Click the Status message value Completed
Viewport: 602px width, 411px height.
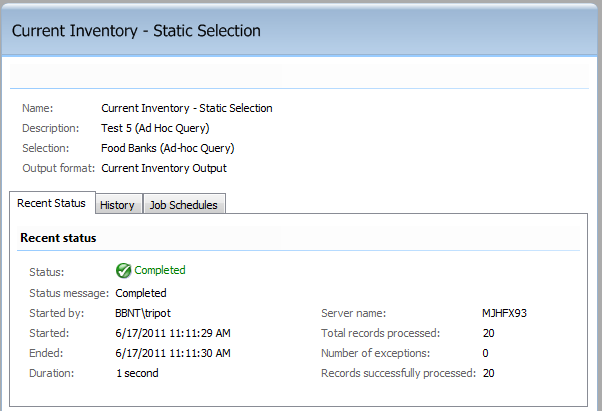141,293
